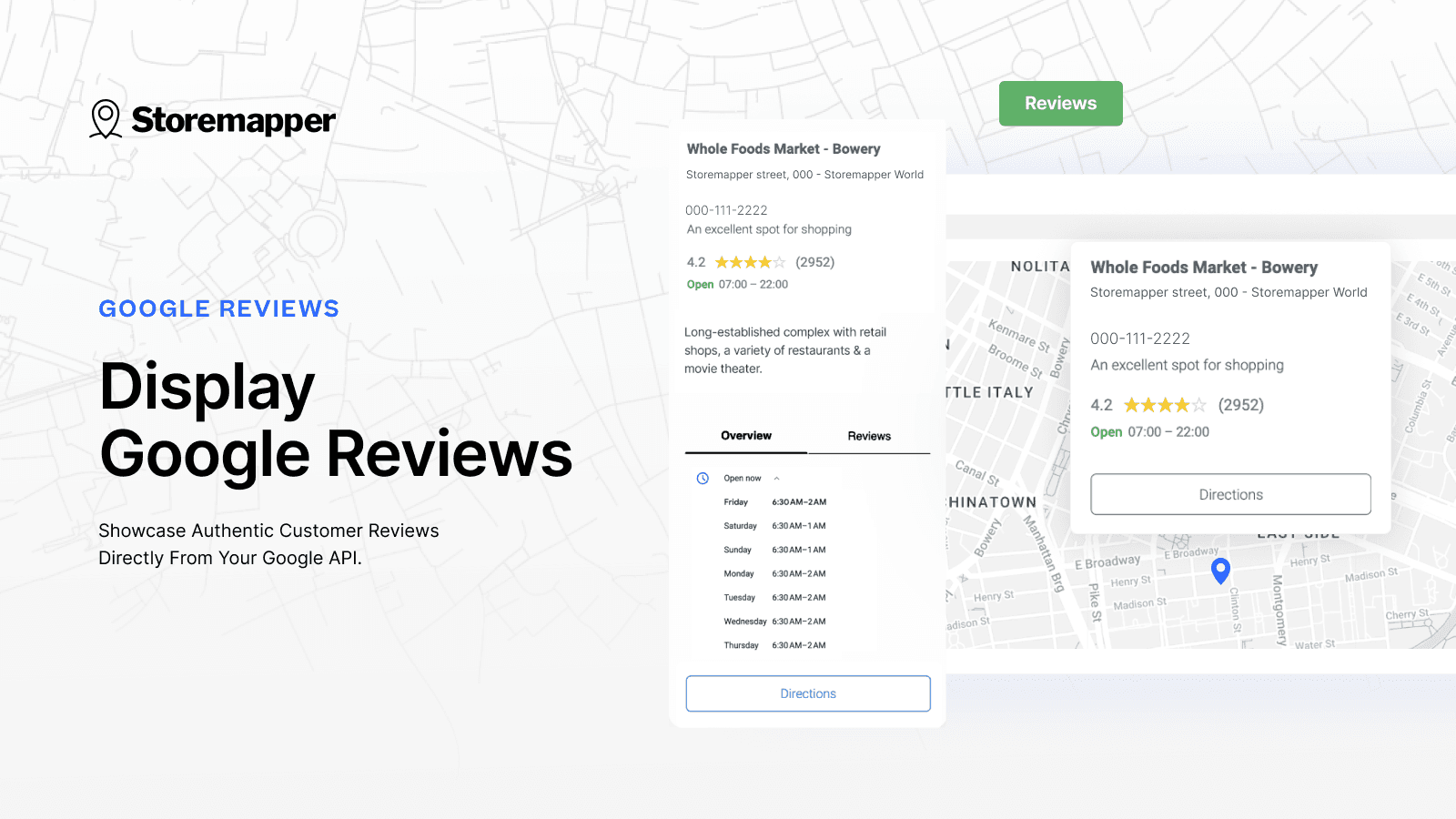Click the first gold star in the map popup rating
The height and width of the screenshot is (819, 1456).
coord(1133,404)
